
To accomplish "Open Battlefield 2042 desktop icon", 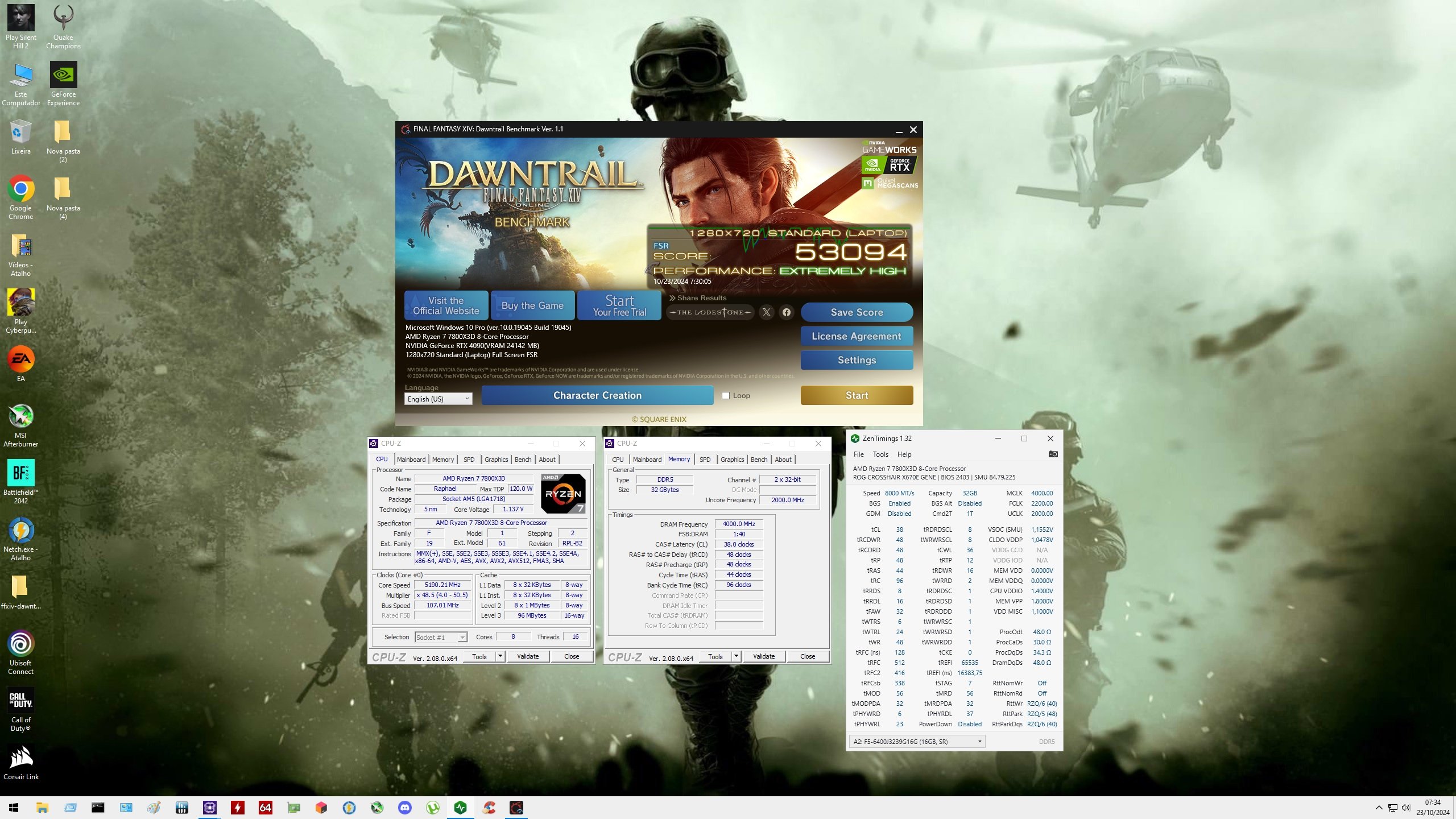I will 20,481.
